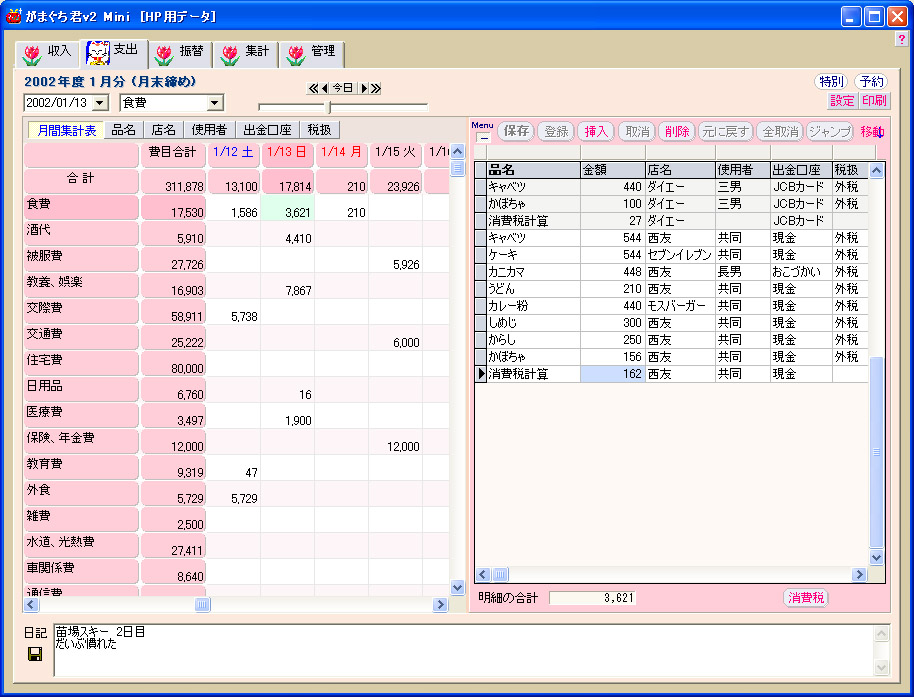Jump back with the double-left arrow button
The height and width of the screenshot is (697, 914).
pos(312,88)
